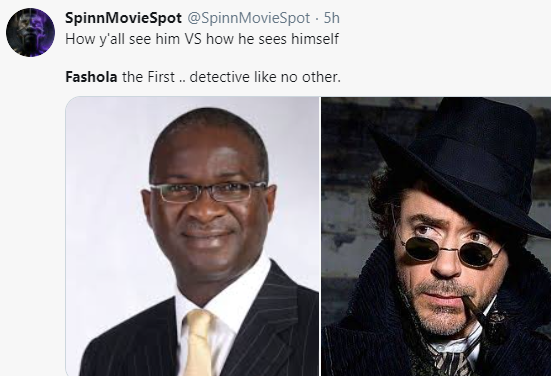Click 'detective like no other' tweet text
Screen dimensions: 551x376
(x=265, y=77)
